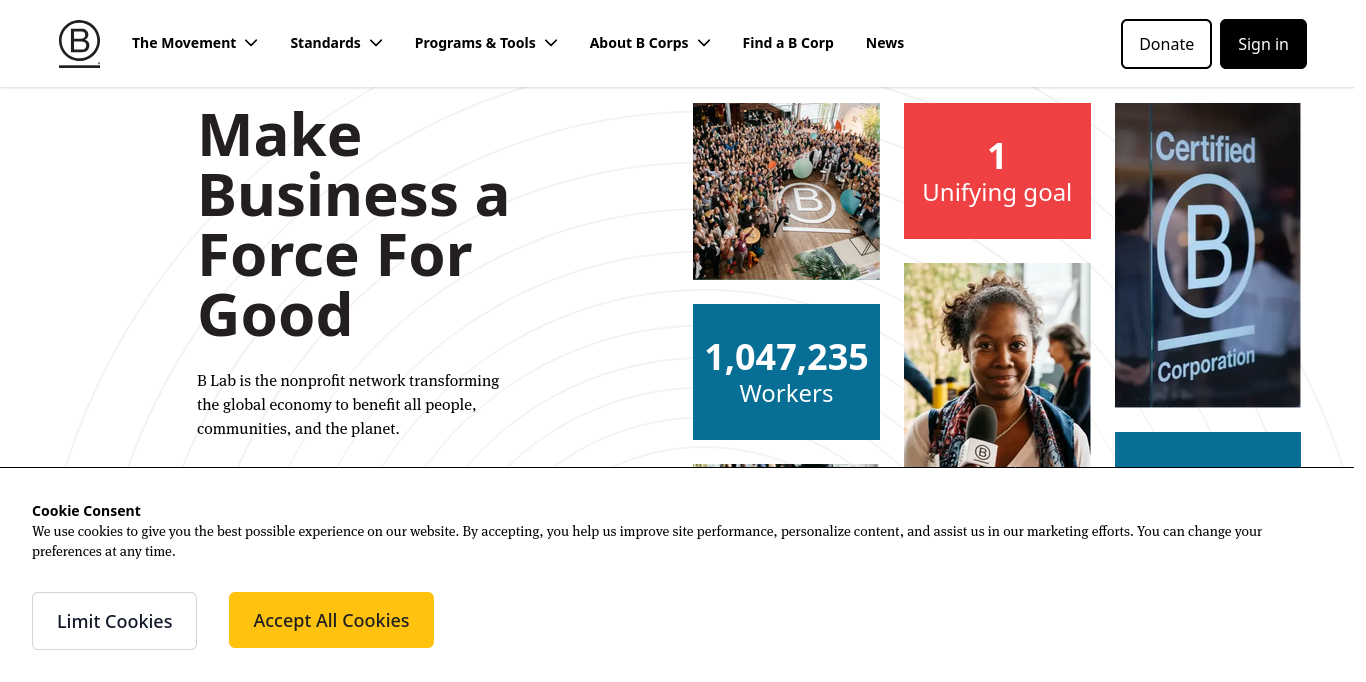Open the crowd gathering photo
Screen dimensions: 1366x682
coord(786,191)
